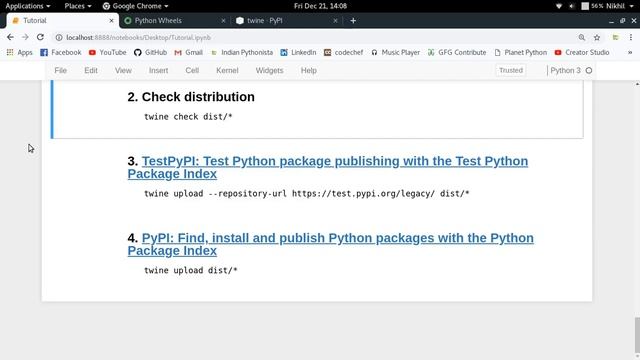Open the notebook View menu
The image size is (640, 360).
coord(123,71)
